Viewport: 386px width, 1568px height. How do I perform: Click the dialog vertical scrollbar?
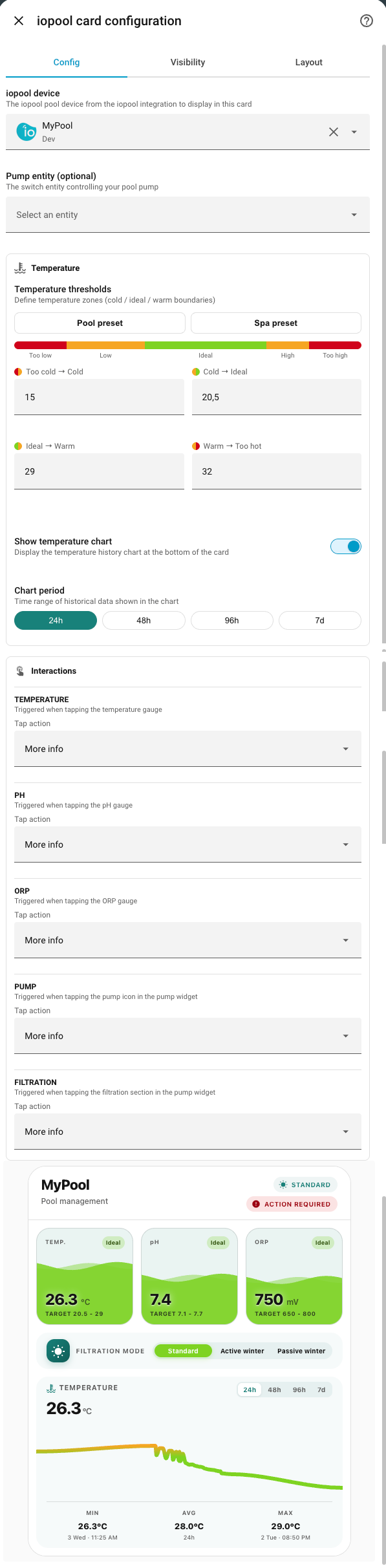[383, 343]
